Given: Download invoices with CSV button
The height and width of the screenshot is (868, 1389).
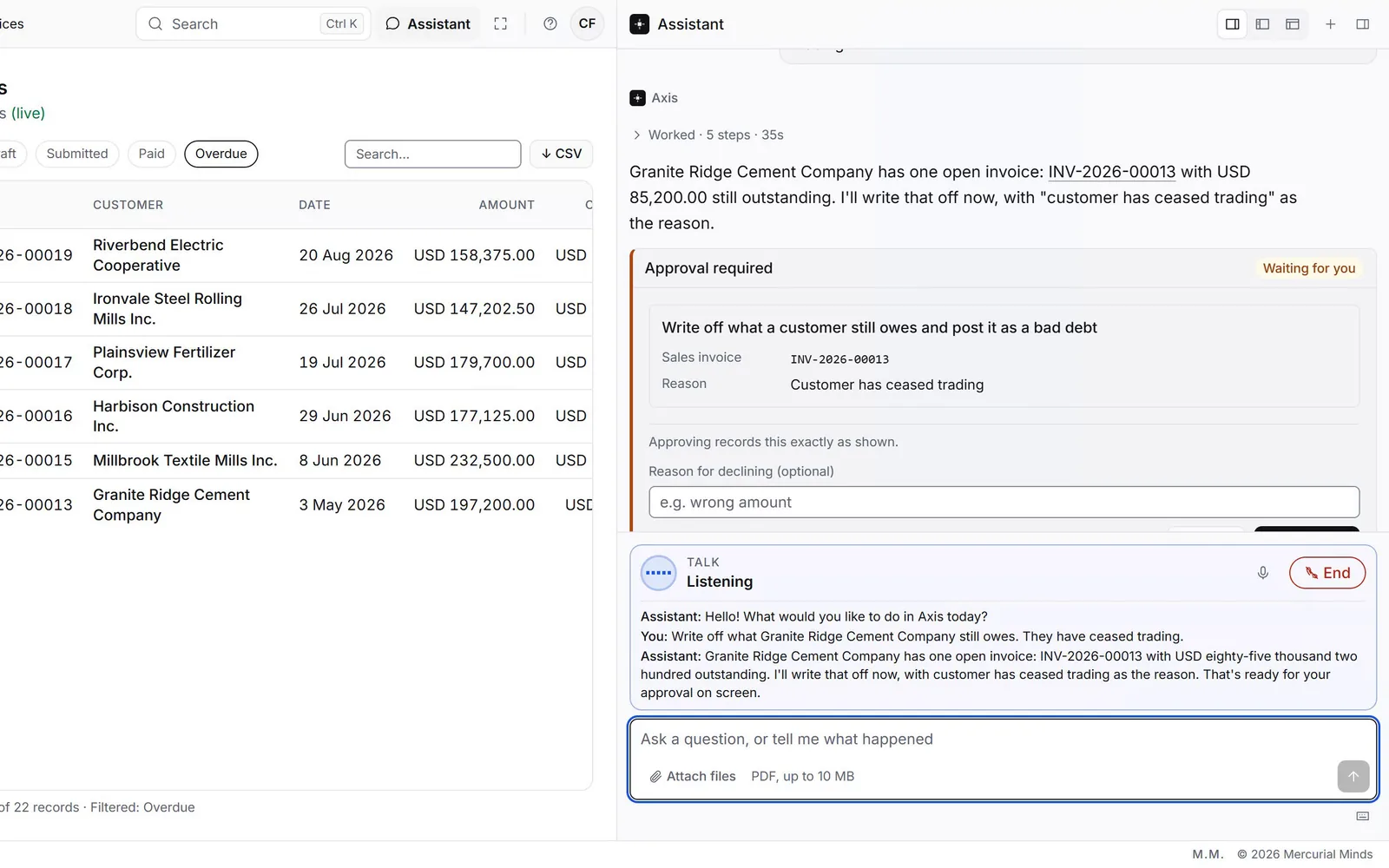Looking at the screenshot, I should tap(561, 154).
